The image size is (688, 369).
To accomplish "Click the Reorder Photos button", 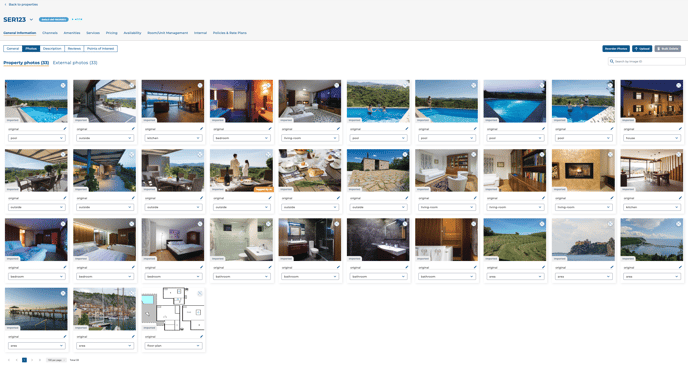I will pos(616,49).
